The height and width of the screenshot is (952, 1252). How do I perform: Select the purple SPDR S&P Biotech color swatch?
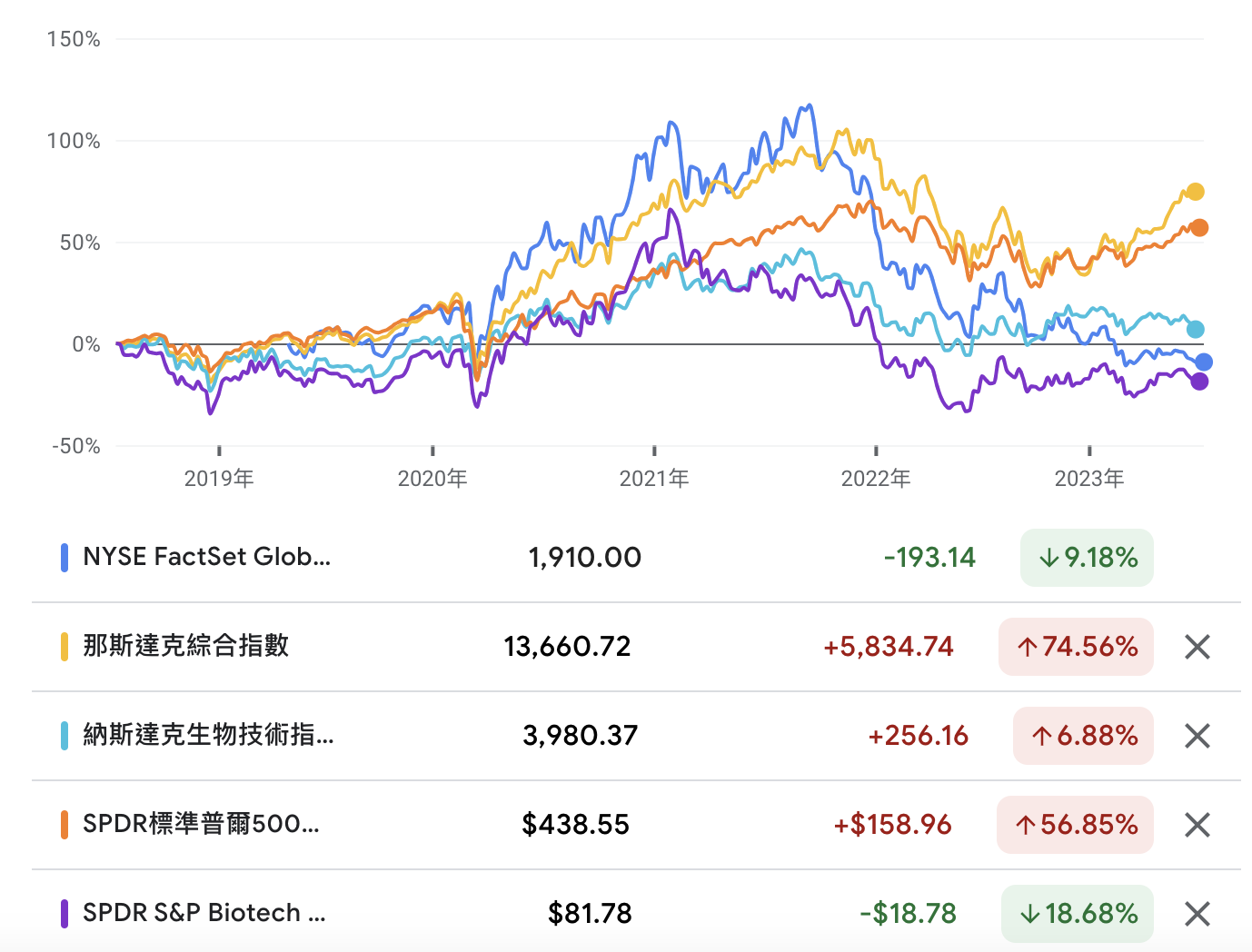coord(64,913)
